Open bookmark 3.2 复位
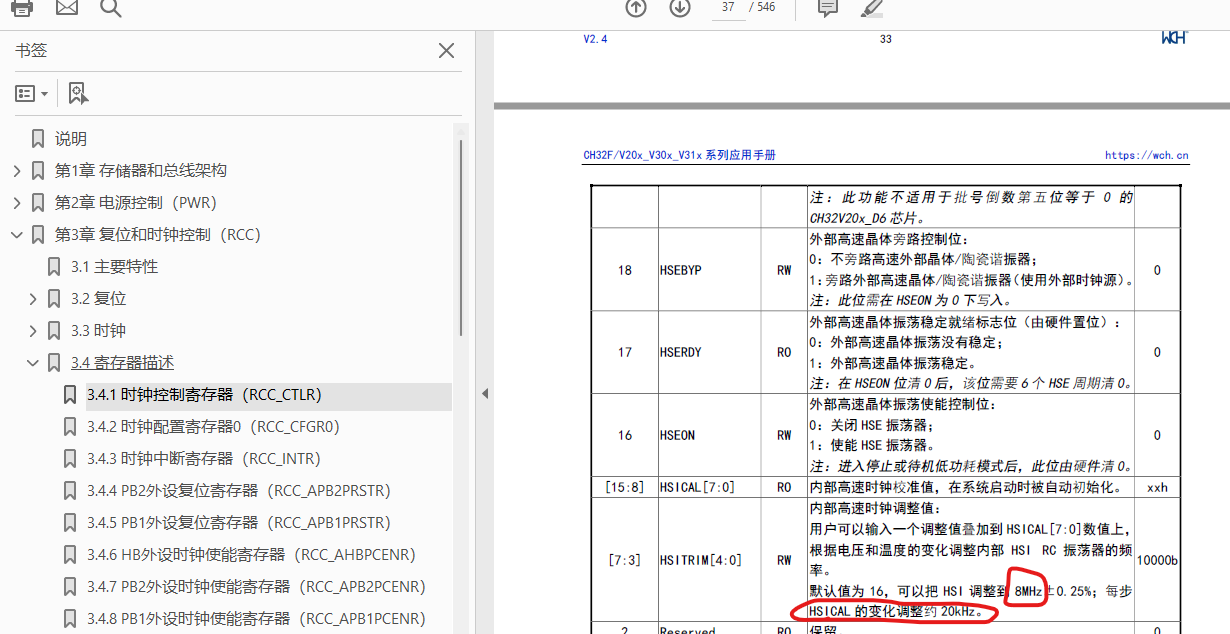Viewport: 1230px width, 634px height. click(98, 298)
